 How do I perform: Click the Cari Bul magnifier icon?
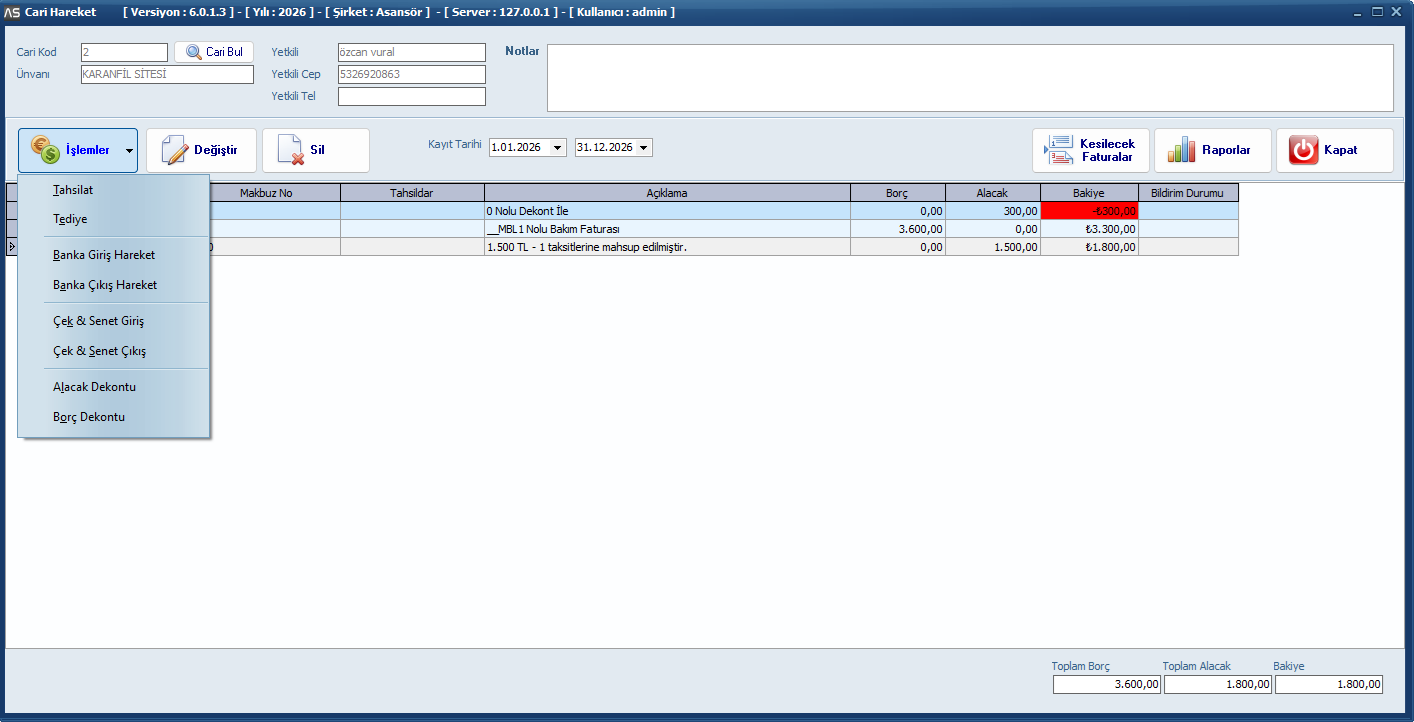pos(193,52)
